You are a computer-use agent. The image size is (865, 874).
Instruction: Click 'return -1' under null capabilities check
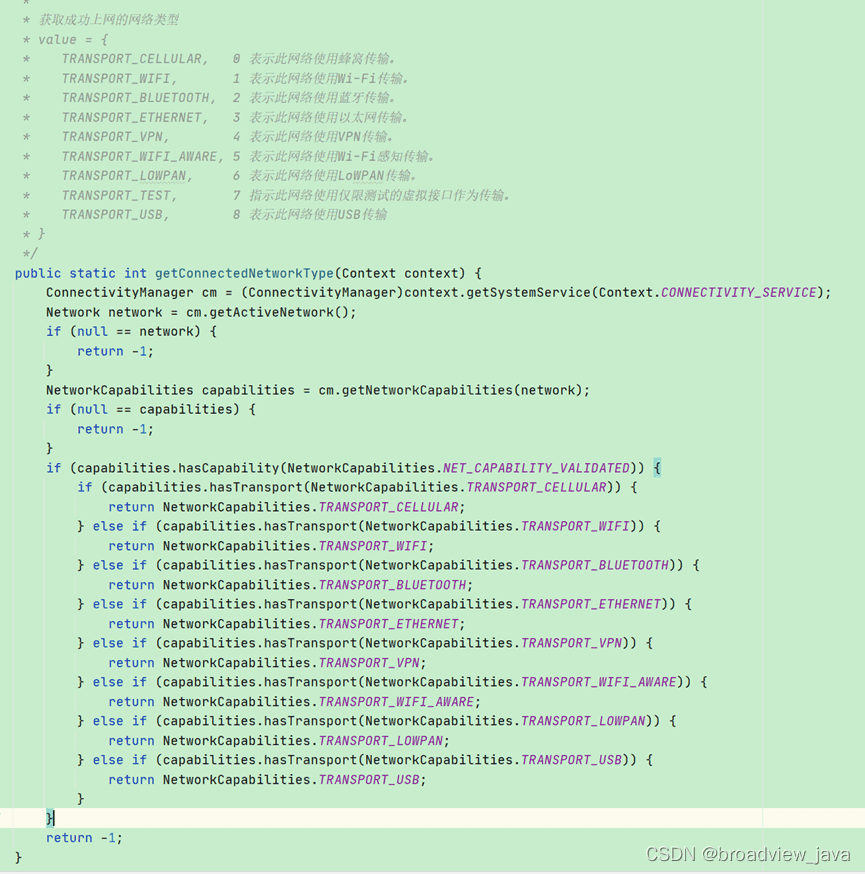(111, 429)
